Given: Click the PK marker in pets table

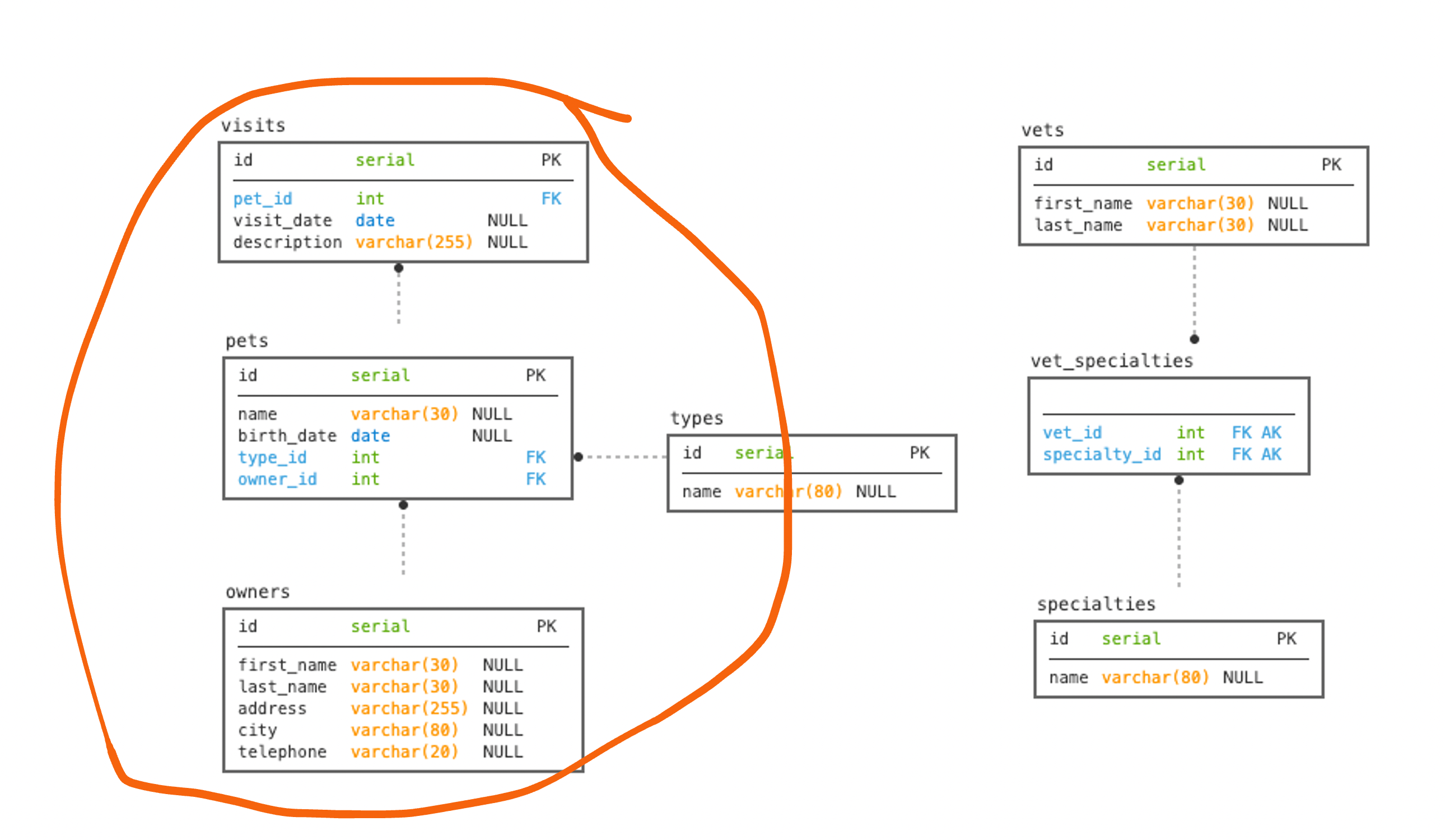Looking at the screenshot, I should tap(537, 376).
